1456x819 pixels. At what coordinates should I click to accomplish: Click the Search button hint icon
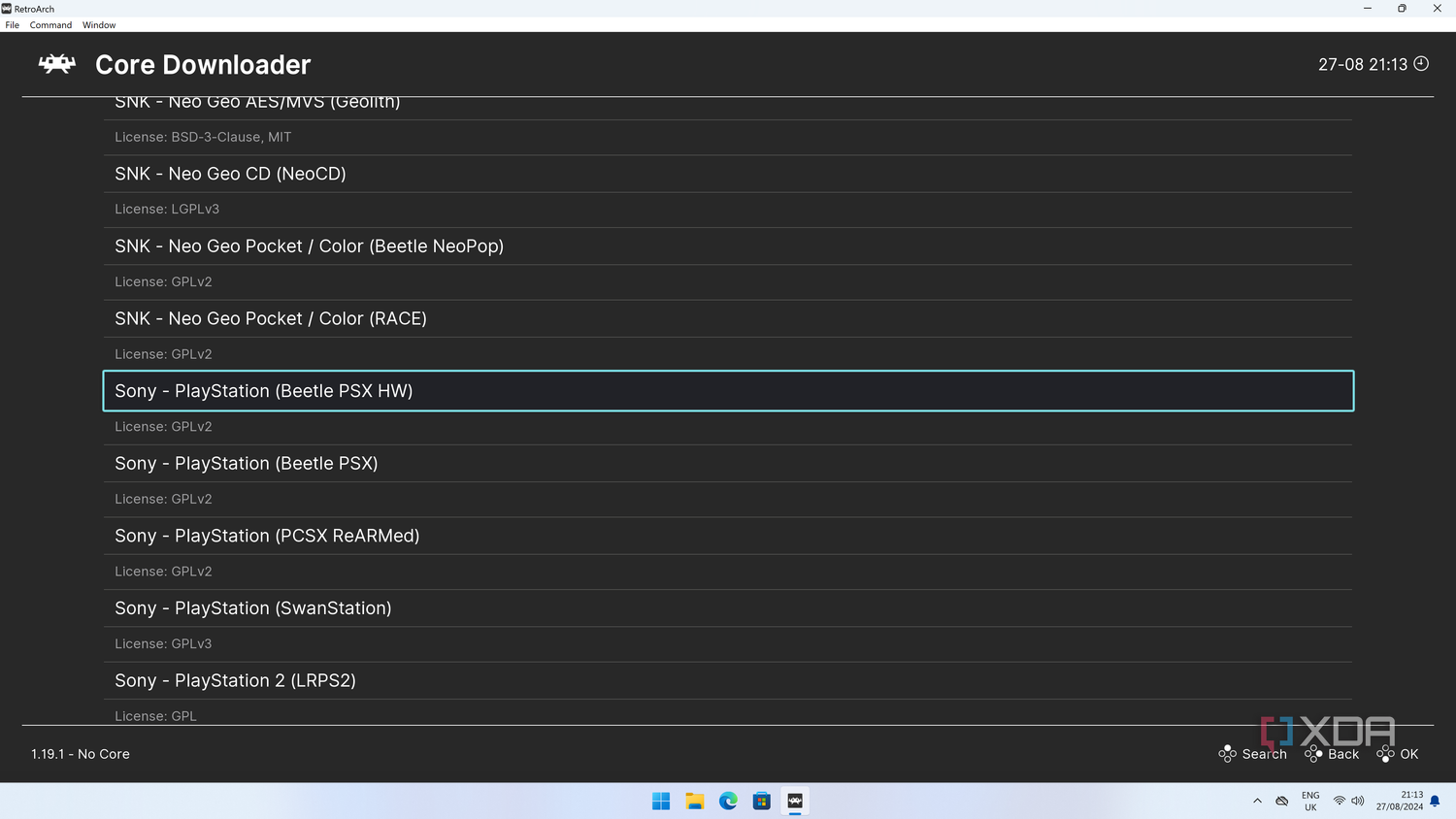pos(1228,754)
